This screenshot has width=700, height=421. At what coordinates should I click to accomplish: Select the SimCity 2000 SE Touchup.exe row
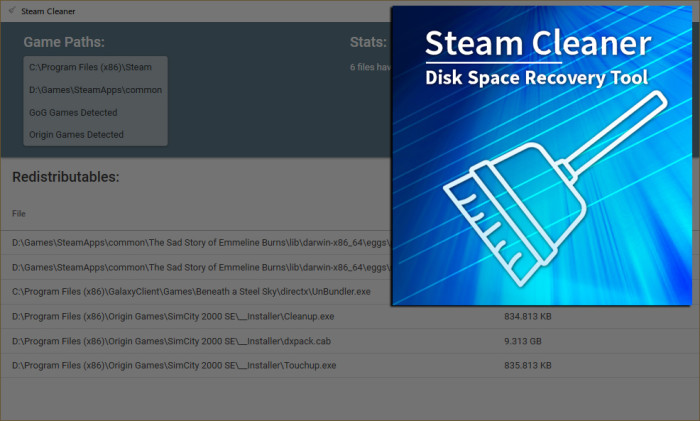[x=350, y=366]
